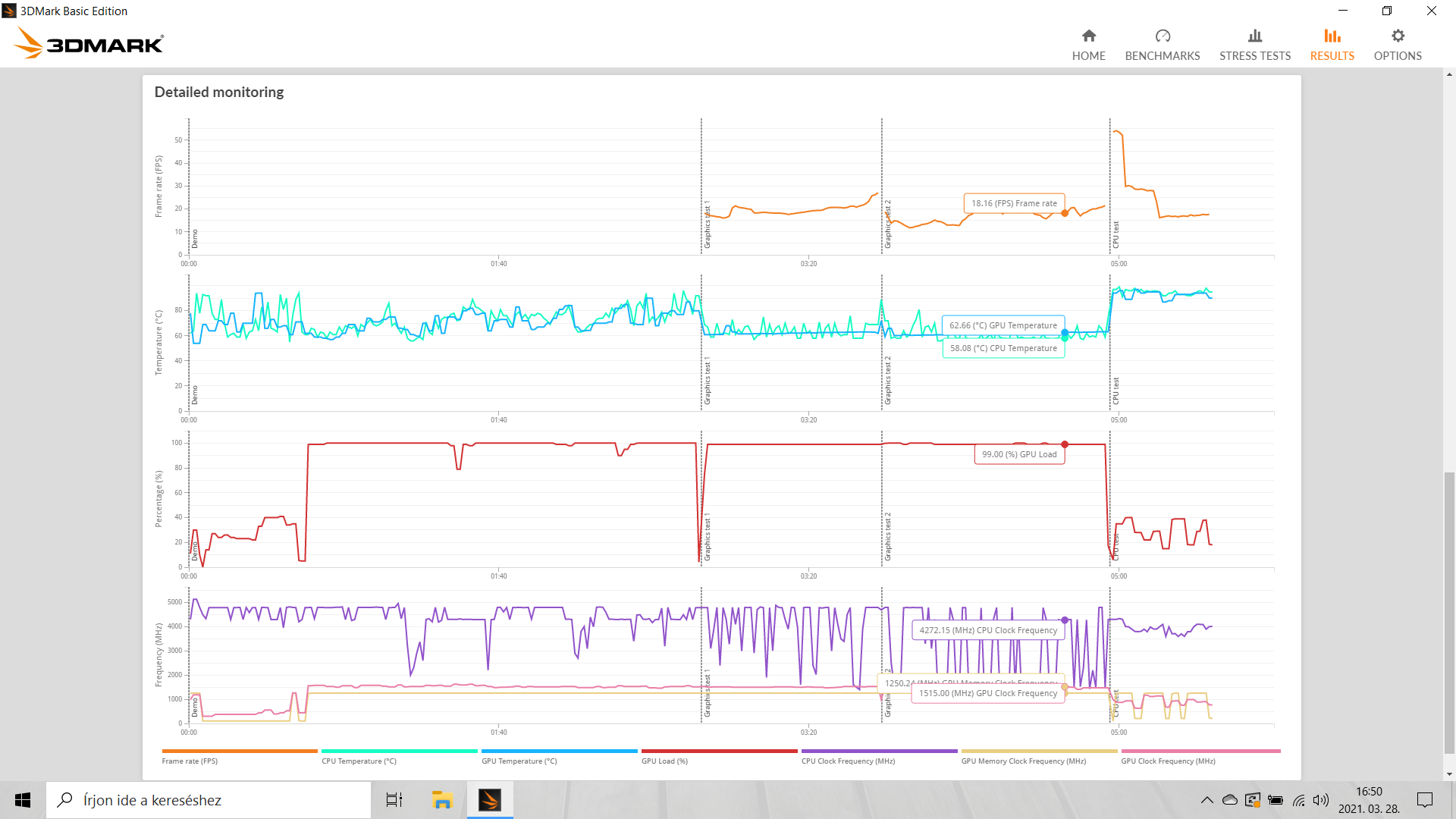This screenshot has width=1456, height=819.
Task: Toggle CPU Clock Frequency legend item
Action: [x=848, y=761]
